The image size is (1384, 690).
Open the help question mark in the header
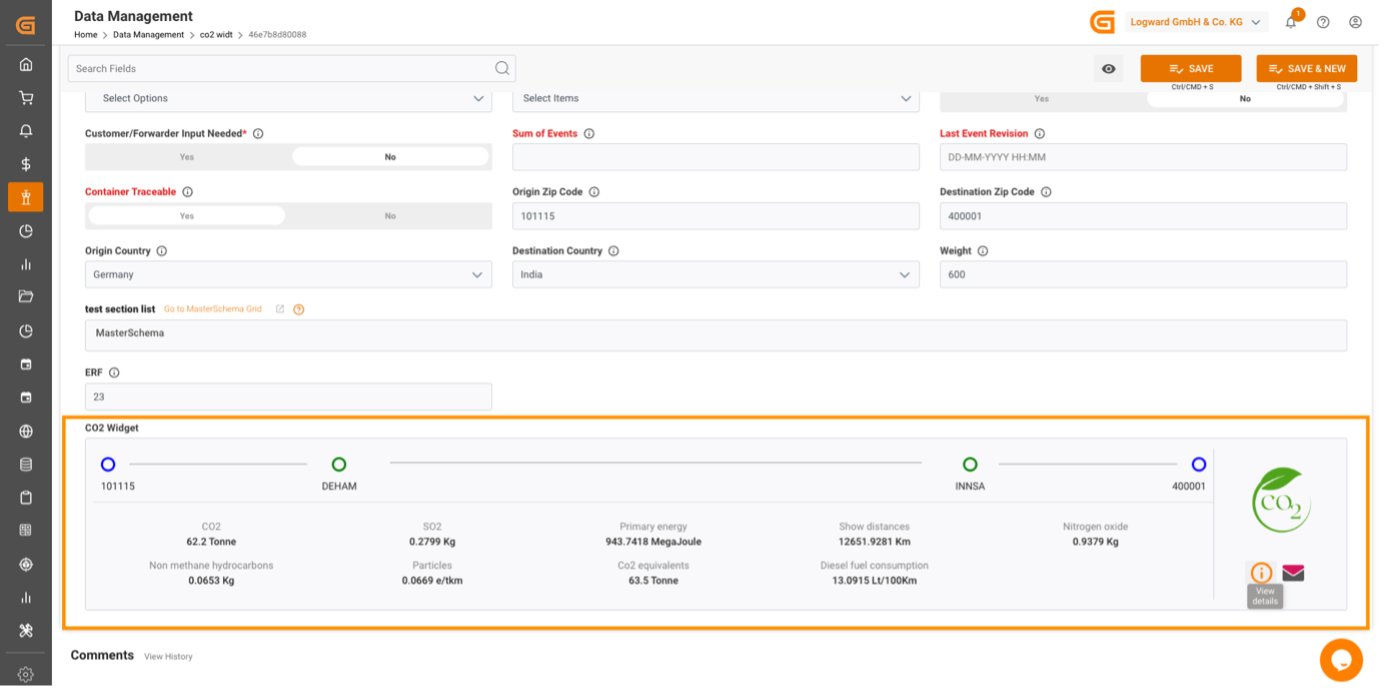click(1323, 22)
